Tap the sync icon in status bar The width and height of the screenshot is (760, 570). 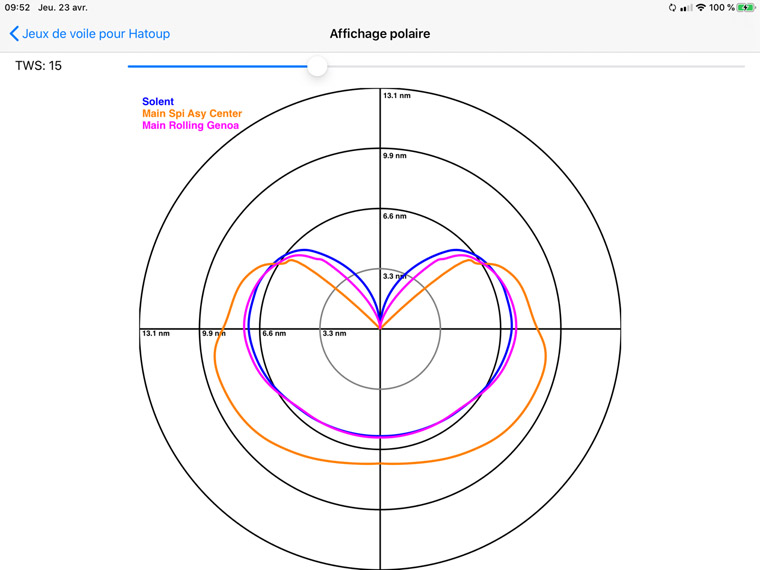point(672,8)
